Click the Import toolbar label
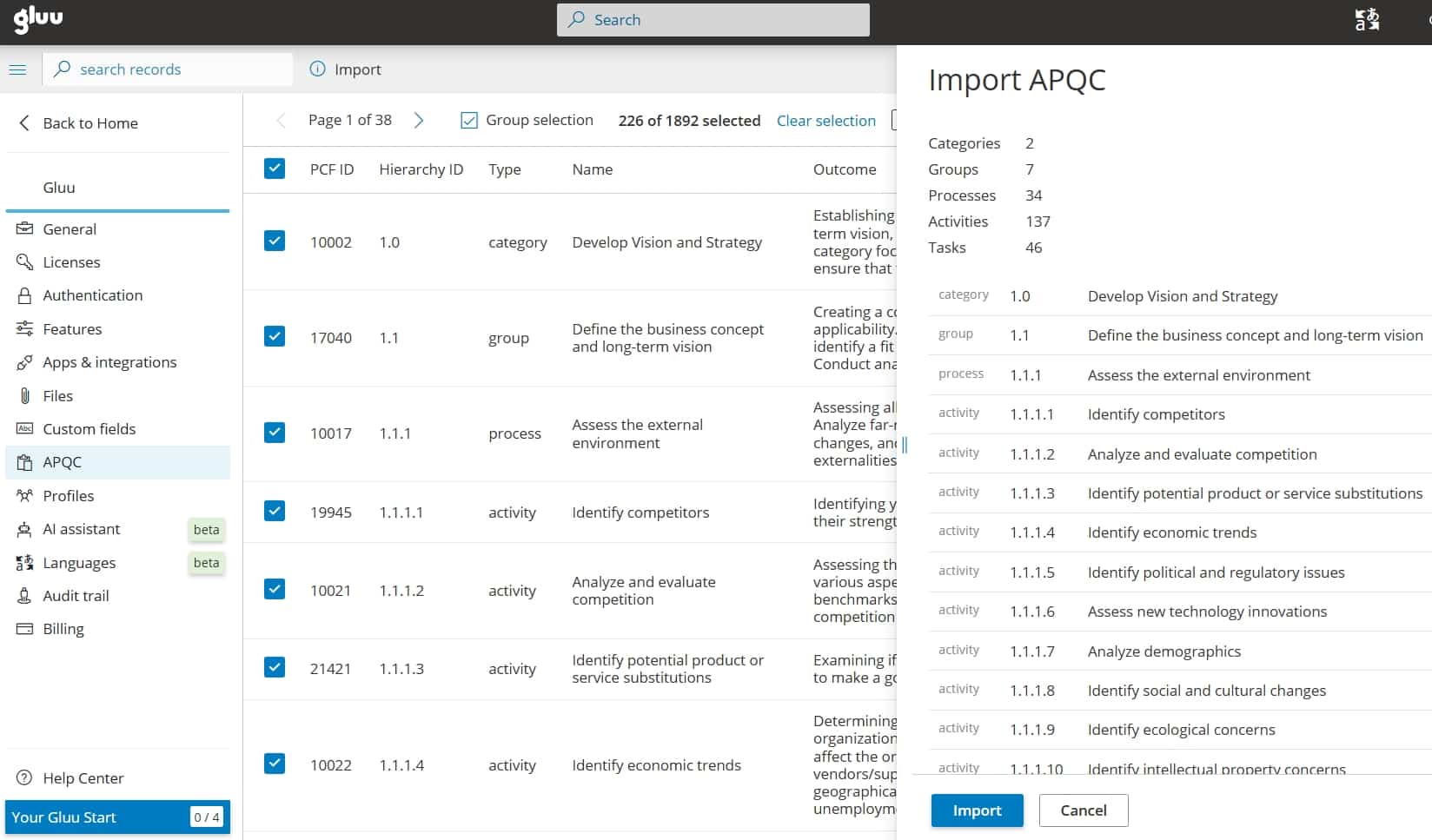 click(x=358, y=69)
